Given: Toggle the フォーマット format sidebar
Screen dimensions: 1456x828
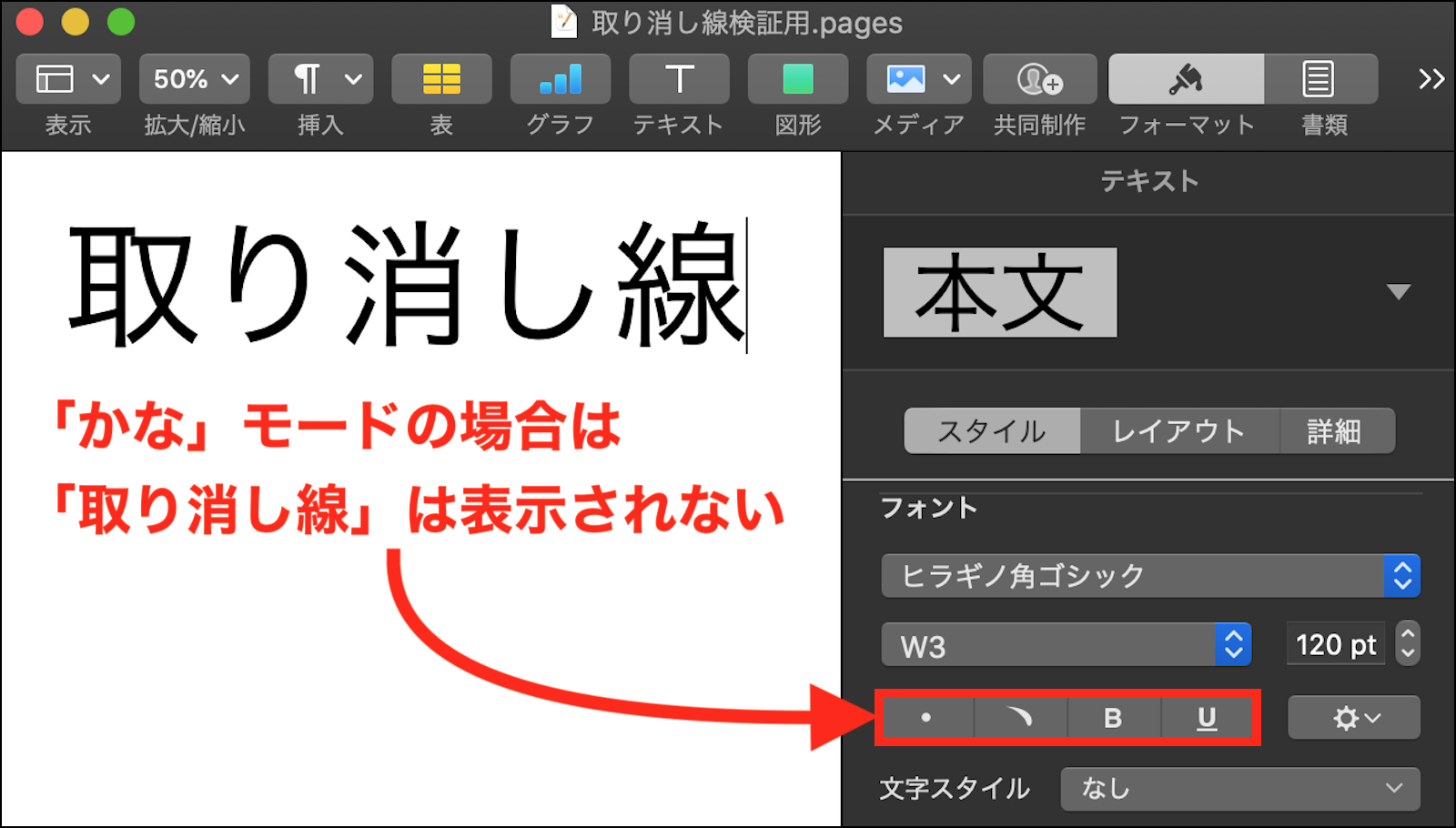Looking at the screenshot, I should [1186, 79].
